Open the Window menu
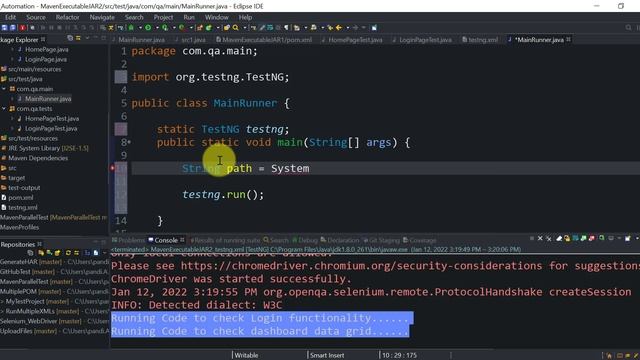Screen dimensions: 640x360 (217, 17)
